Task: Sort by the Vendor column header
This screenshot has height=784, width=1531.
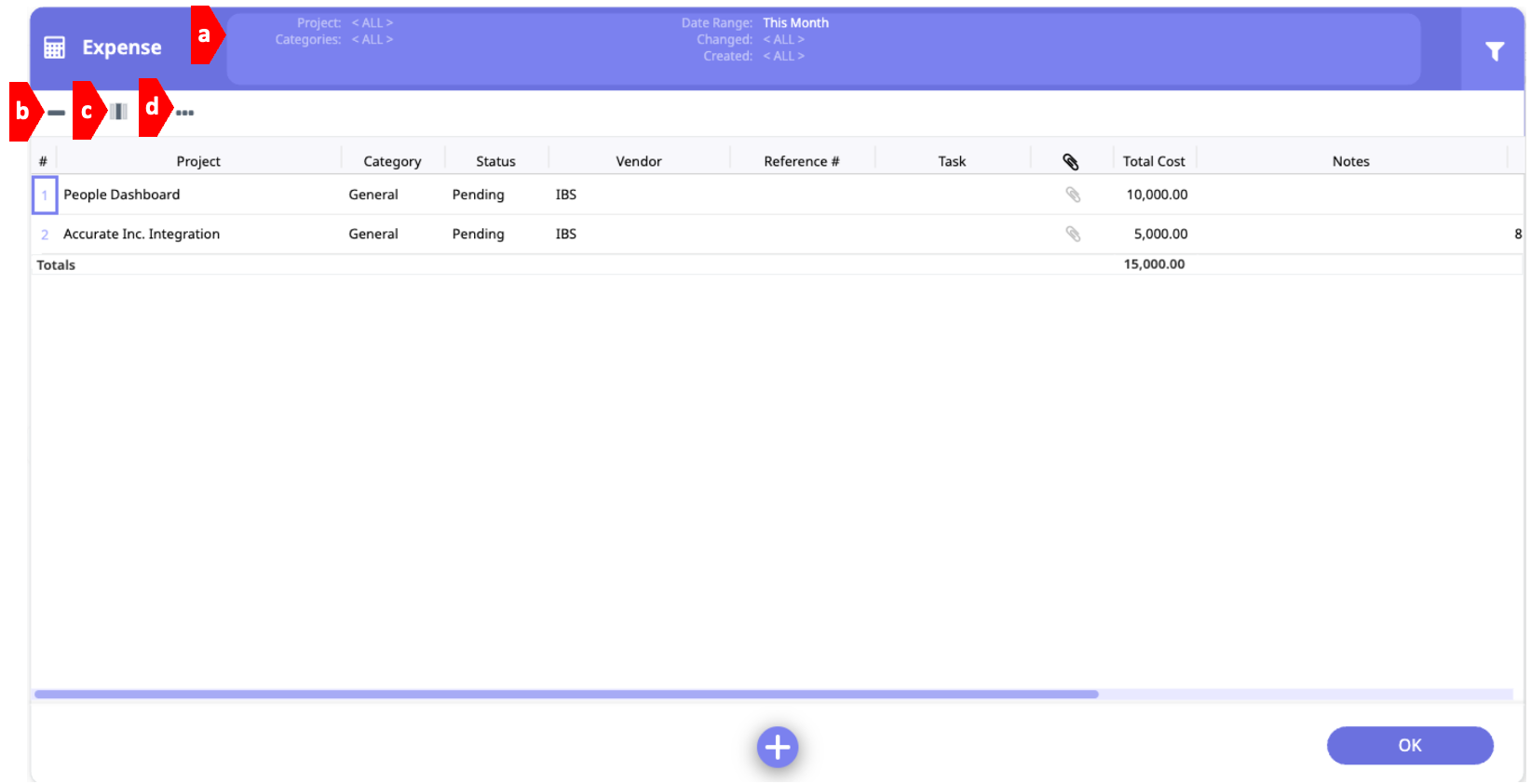Action: (638, 161)
